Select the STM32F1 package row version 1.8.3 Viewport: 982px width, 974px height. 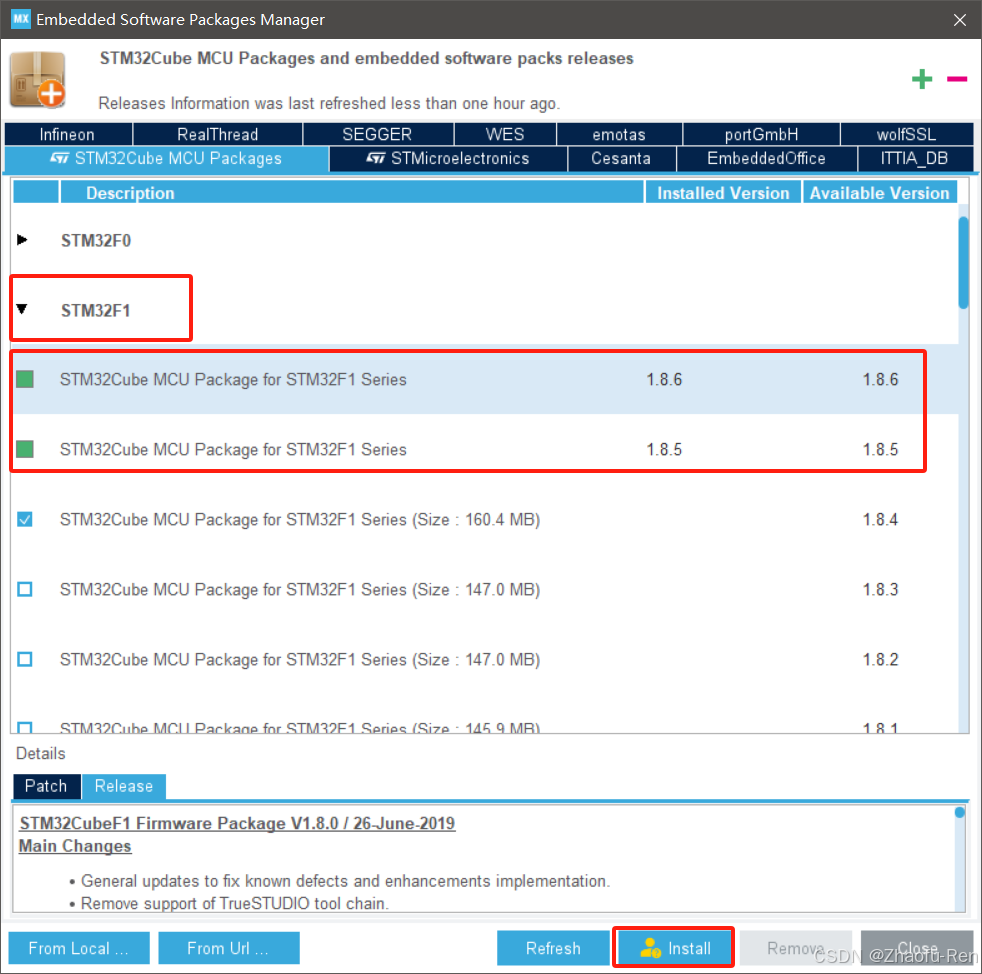486,589
